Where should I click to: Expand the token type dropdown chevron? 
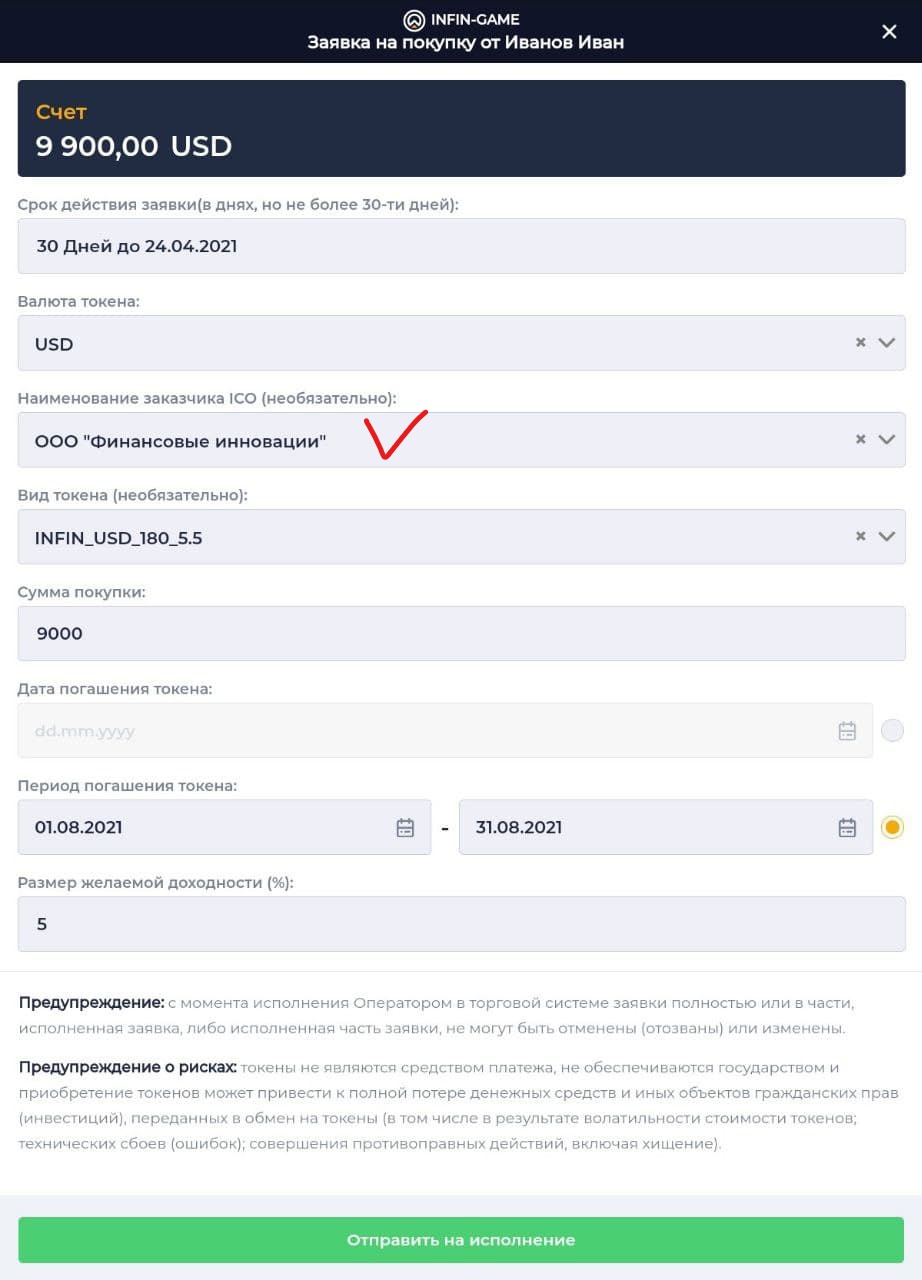[x=886, y=537]
